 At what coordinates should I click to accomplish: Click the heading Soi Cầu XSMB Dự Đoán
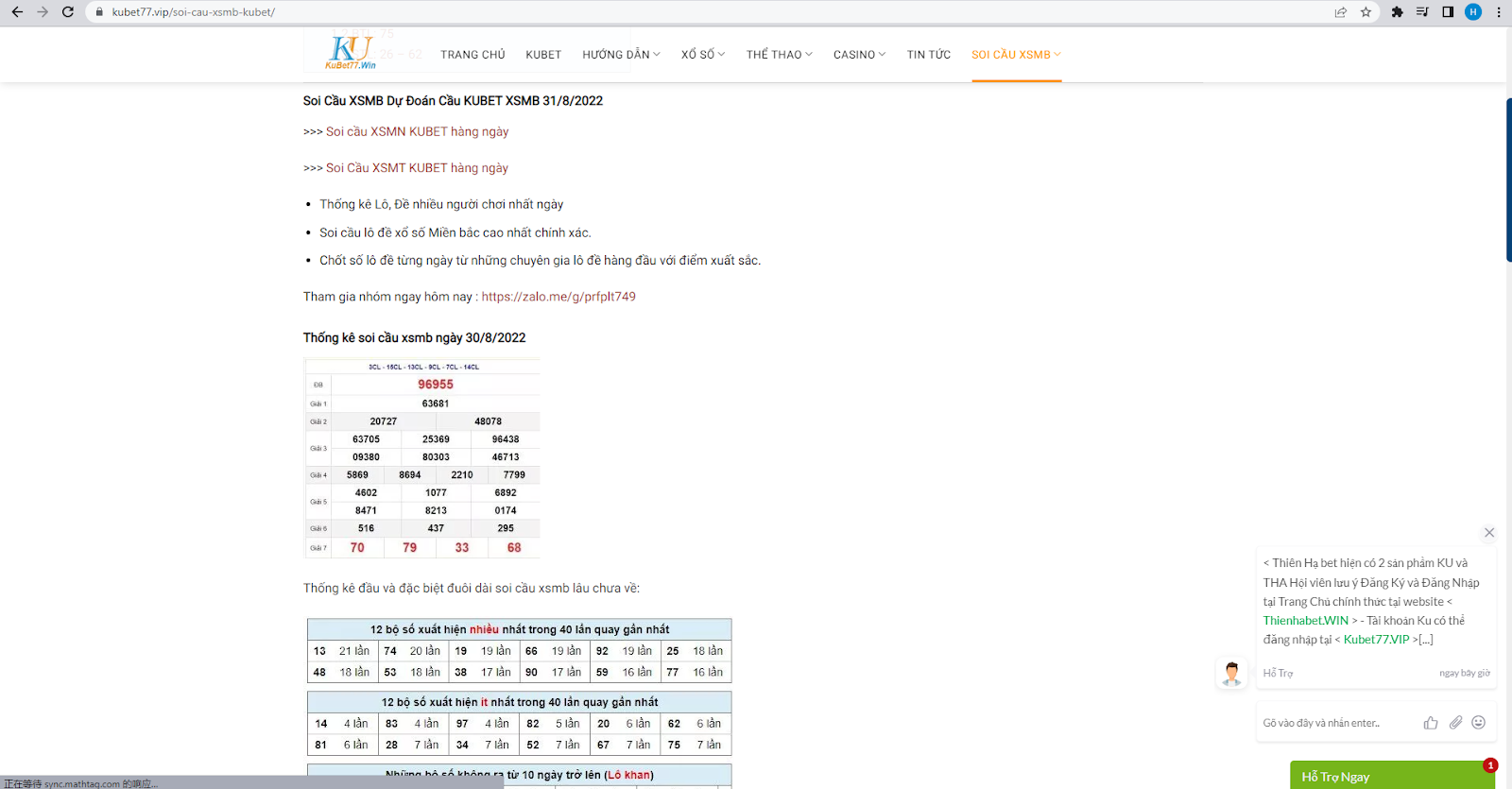pos(453,101)
